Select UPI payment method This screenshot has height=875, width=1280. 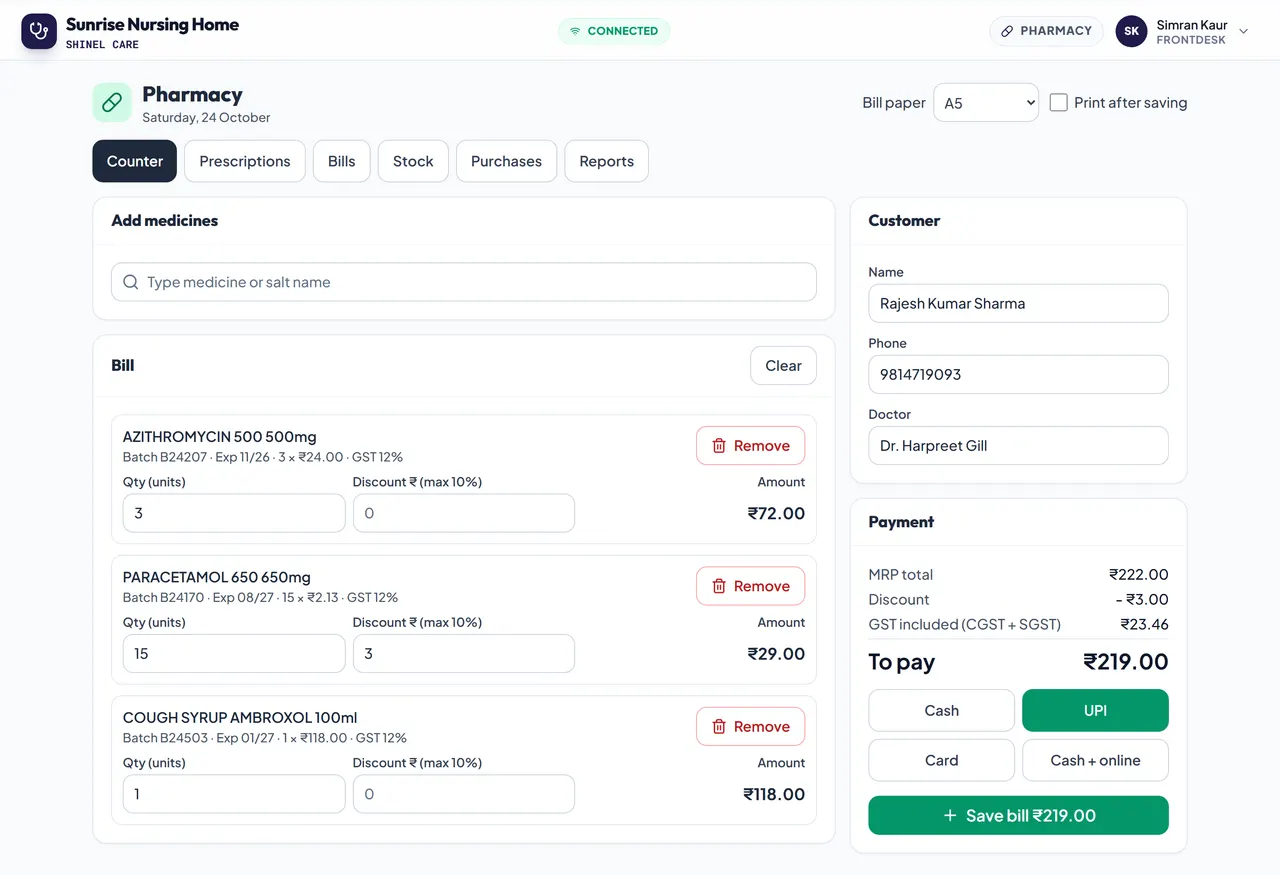point(1095,710)
